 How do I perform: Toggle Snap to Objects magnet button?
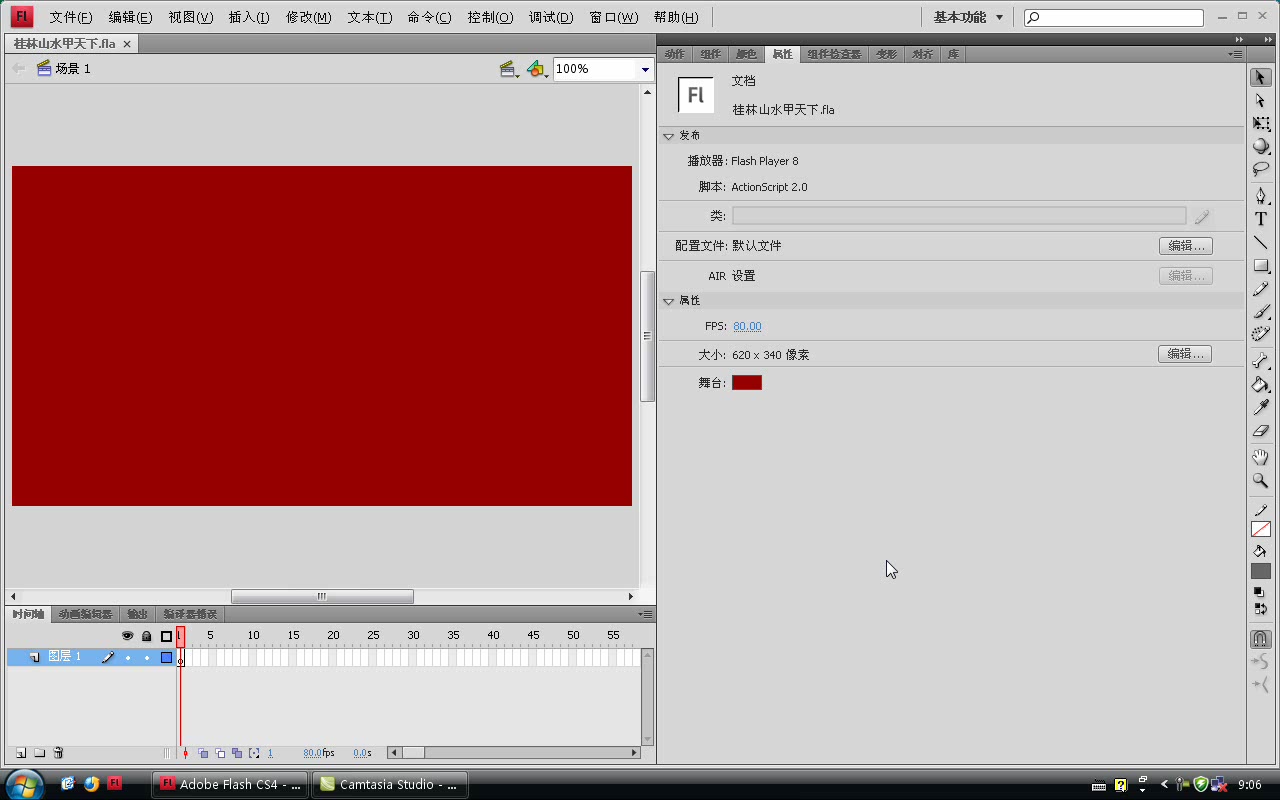coord(1260,638)
